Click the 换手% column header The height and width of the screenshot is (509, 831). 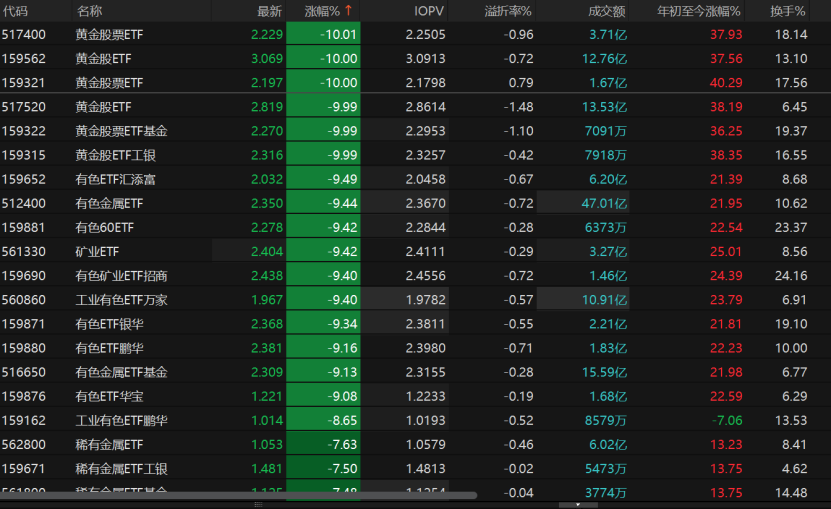pos(789,11)
